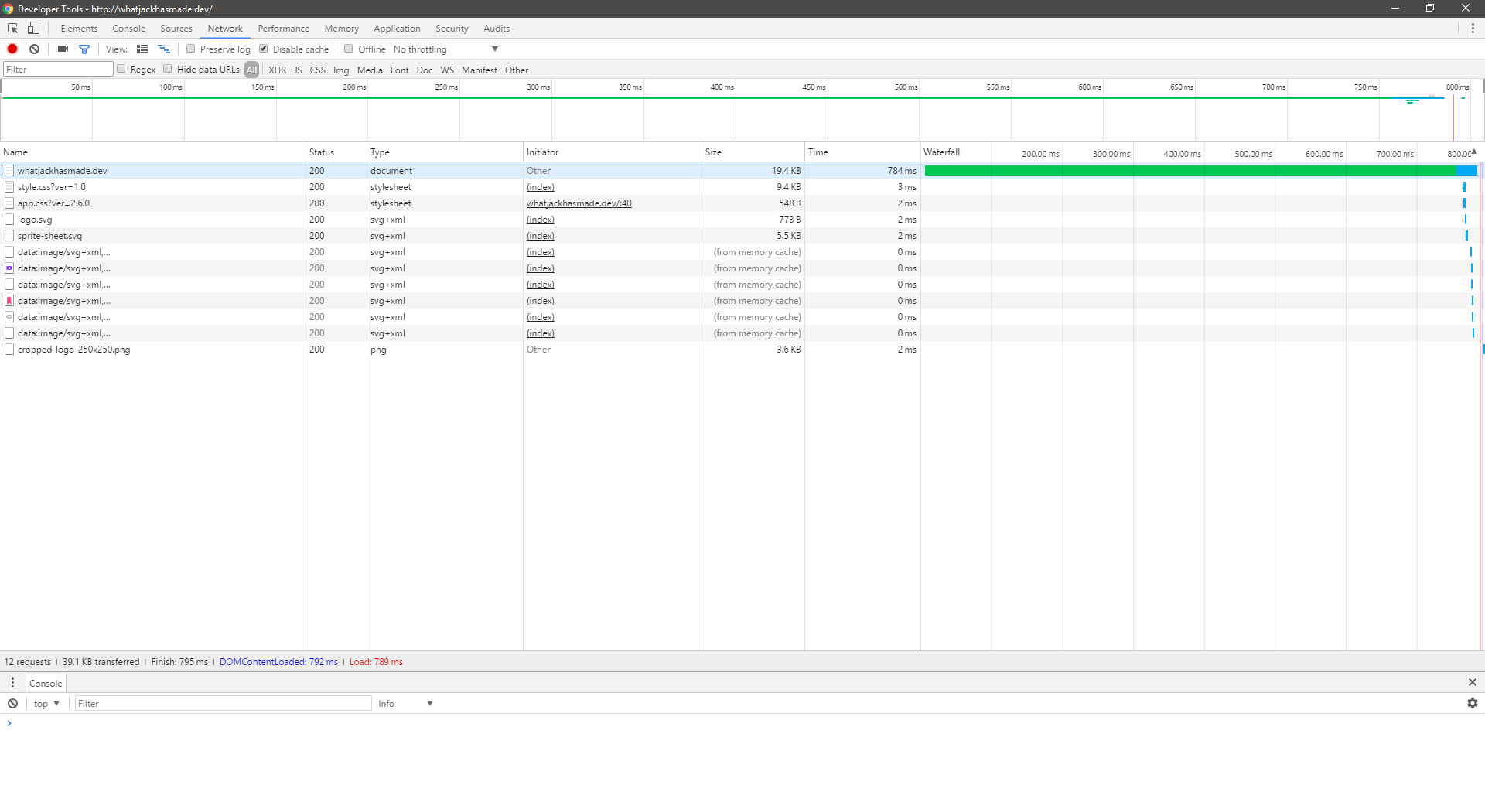Filter requests by Doc
The image size is (1485, 812).
425,70
